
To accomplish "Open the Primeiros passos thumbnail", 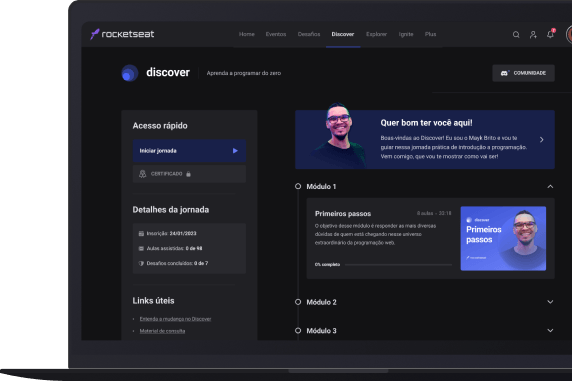I will (x=503, y=239).
